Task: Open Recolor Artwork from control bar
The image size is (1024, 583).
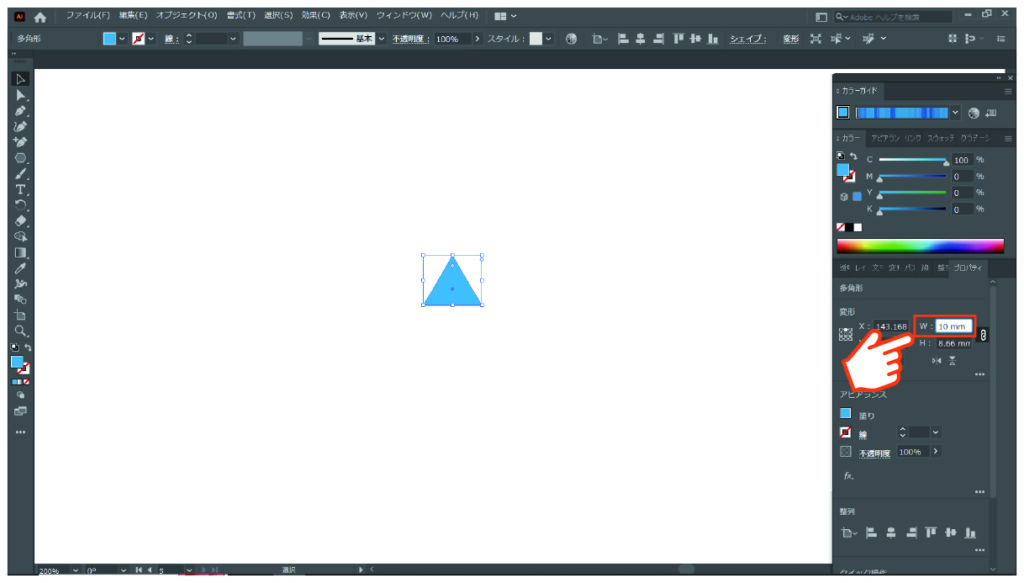Action: [x=571, y=39]
